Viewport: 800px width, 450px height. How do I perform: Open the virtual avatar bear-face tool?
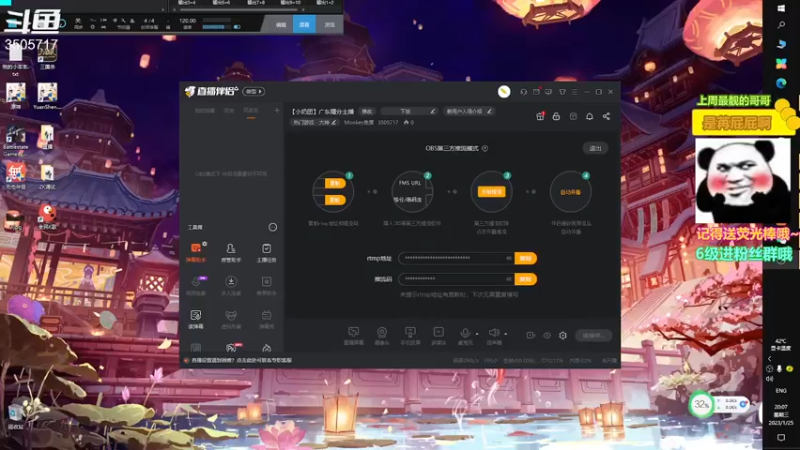pos(231,319)
